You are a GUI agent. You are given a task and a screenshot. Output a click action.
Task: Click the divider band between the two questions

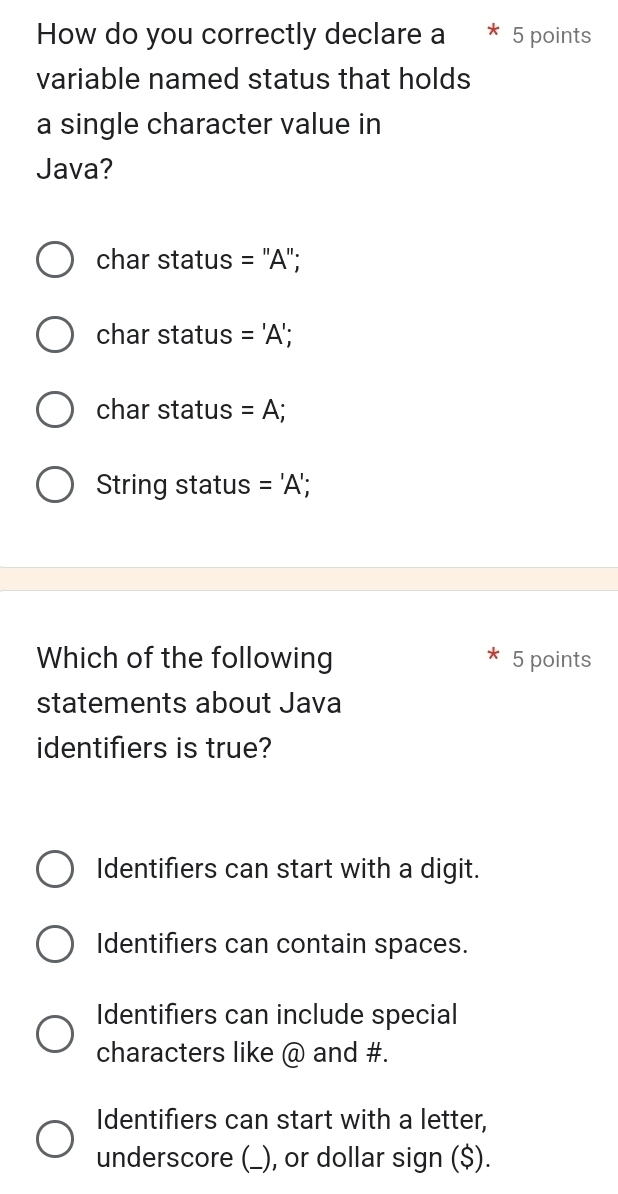point(309,573)
